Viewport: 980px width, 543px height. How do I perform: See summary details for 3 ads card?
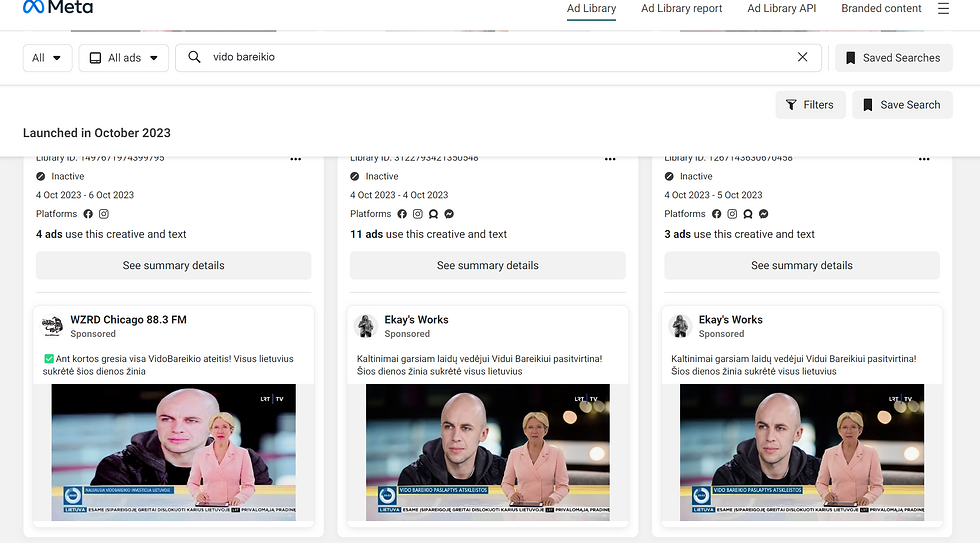[802, 266]
